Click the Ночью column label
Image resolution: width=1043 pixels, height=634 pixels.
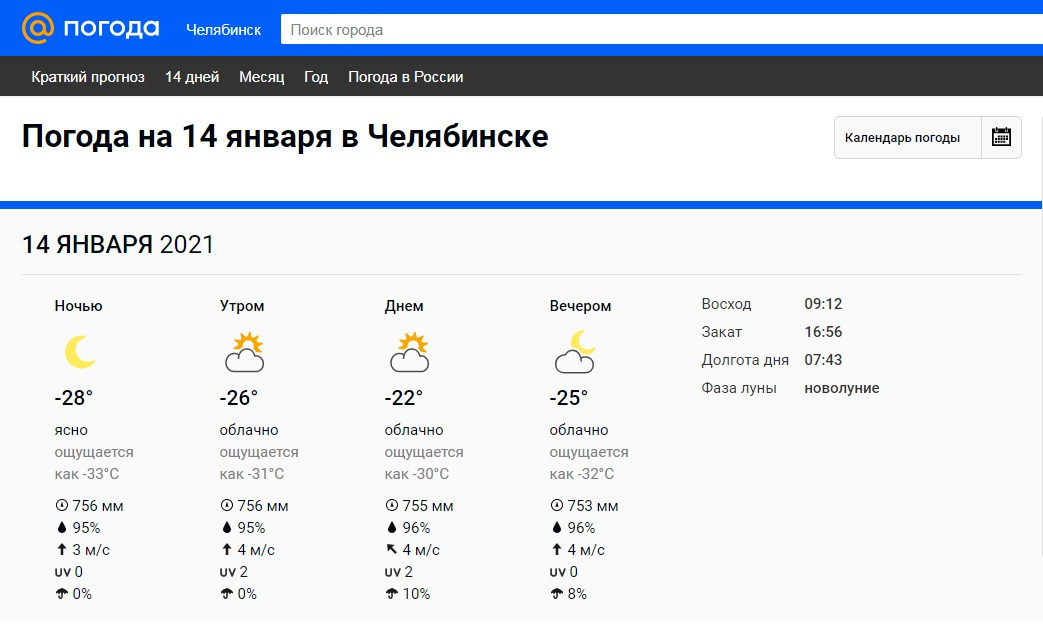tap(78, 305)
